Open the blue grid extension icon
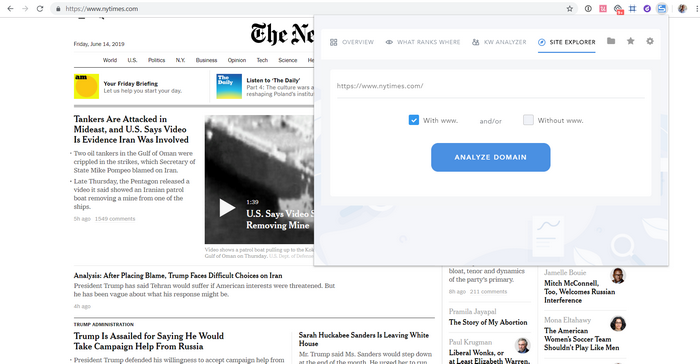Viewport: 700px width, 364px height. 632,8
